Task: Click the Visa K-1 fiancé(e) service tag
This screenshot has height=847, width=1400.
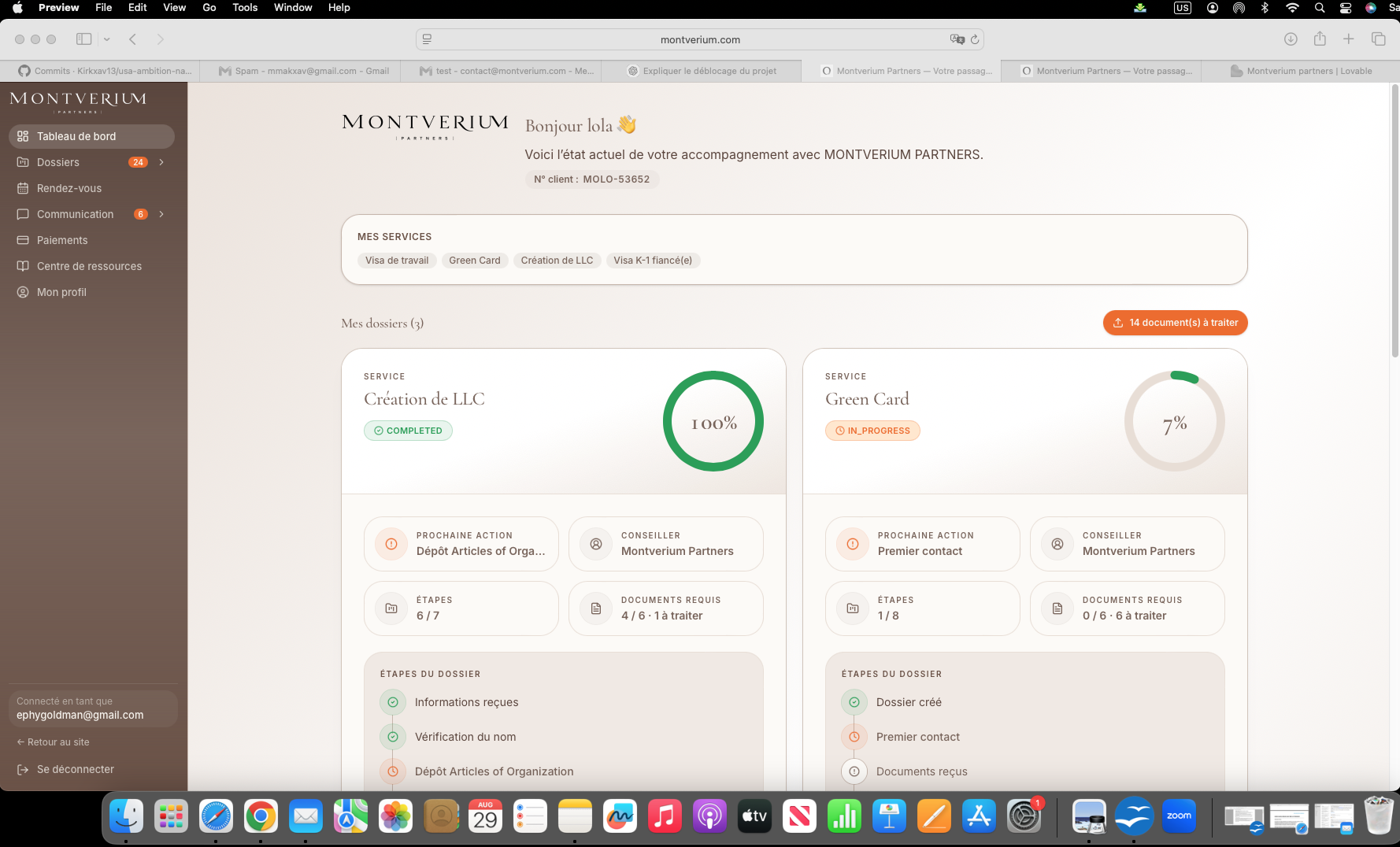Action: [x=653, y=261]
